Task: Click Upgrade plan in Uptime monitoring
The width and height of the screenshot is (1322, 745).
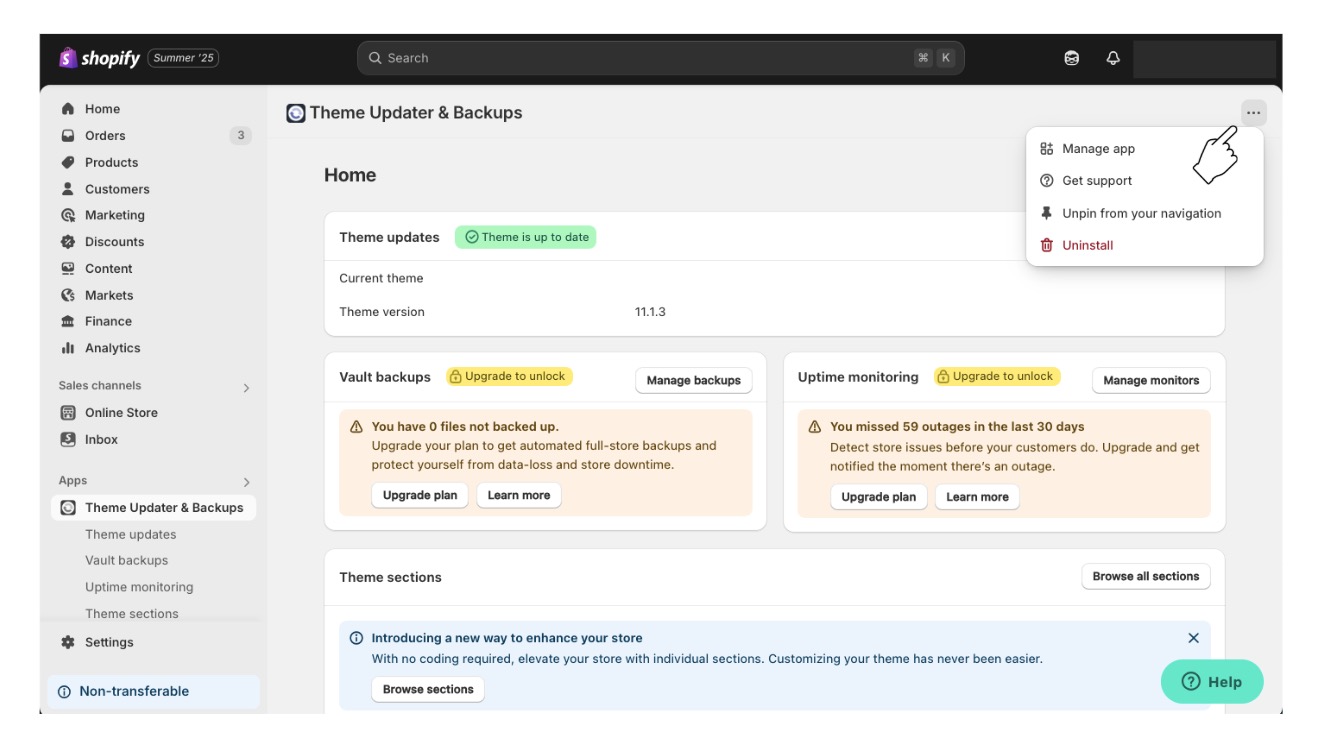Action: [x=879, y=497]
